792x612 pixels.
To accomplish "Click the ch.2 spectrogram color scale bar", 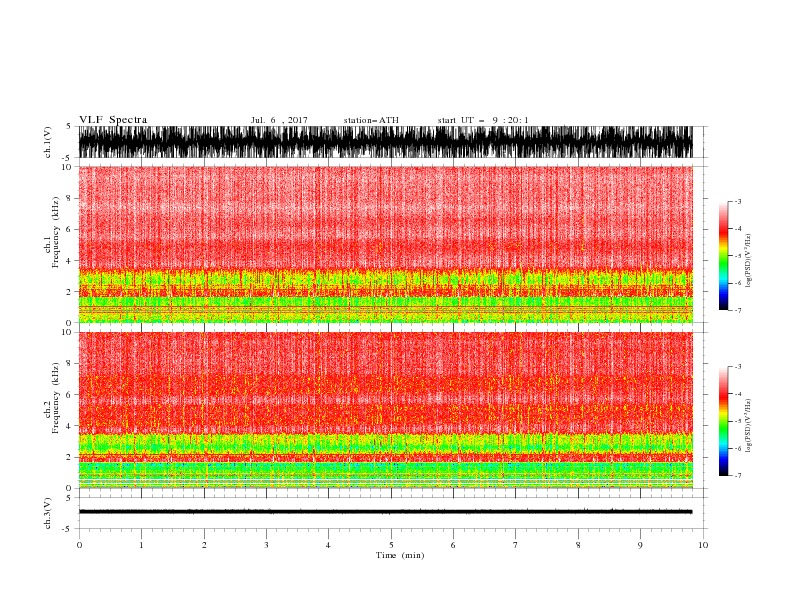I will pos(723,421).
